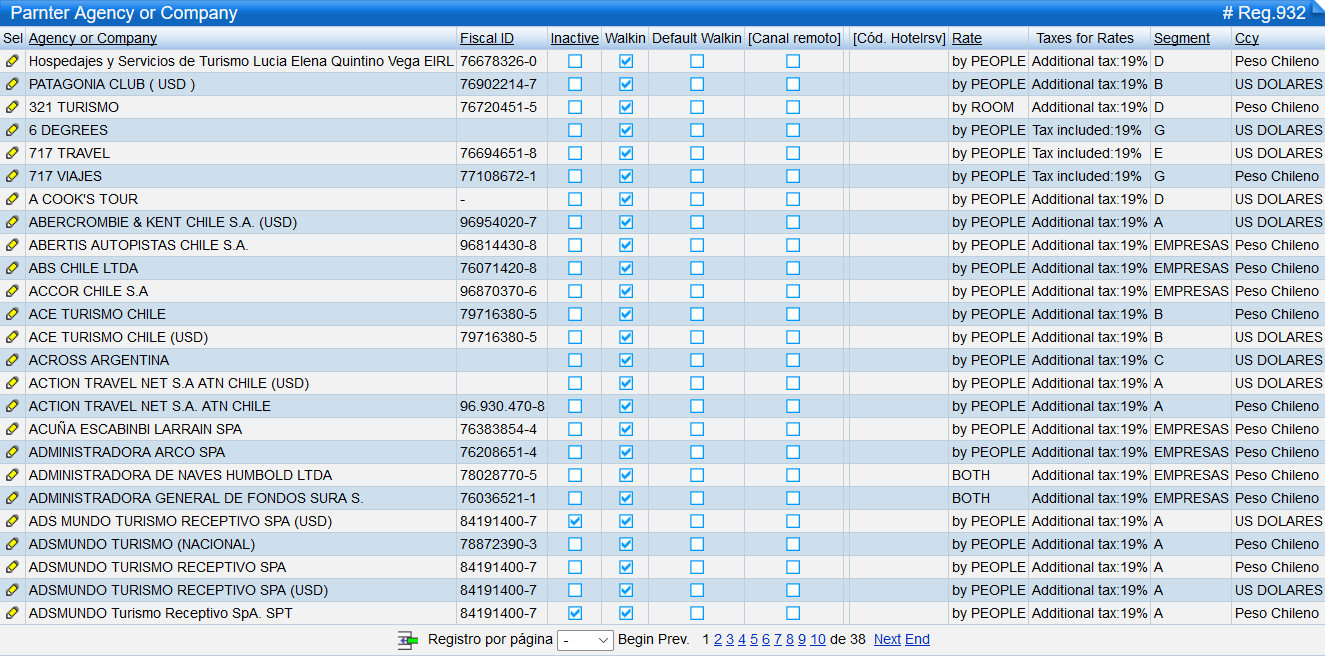Sort by Ccy column header
The image size is (1325, 657).
pos(1247,38)
